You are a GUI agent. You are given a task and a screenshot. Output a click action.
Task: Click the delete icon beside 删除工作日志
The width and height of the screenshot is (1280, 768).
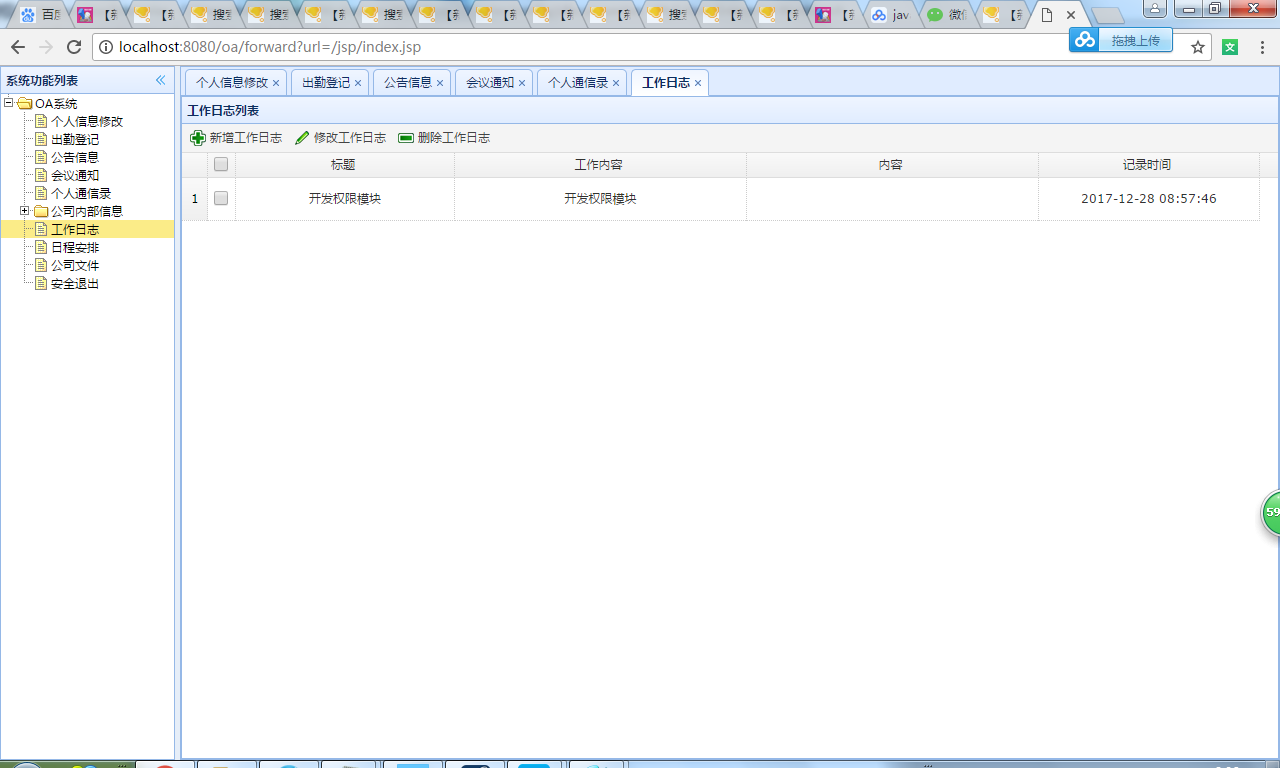[404, 137]
